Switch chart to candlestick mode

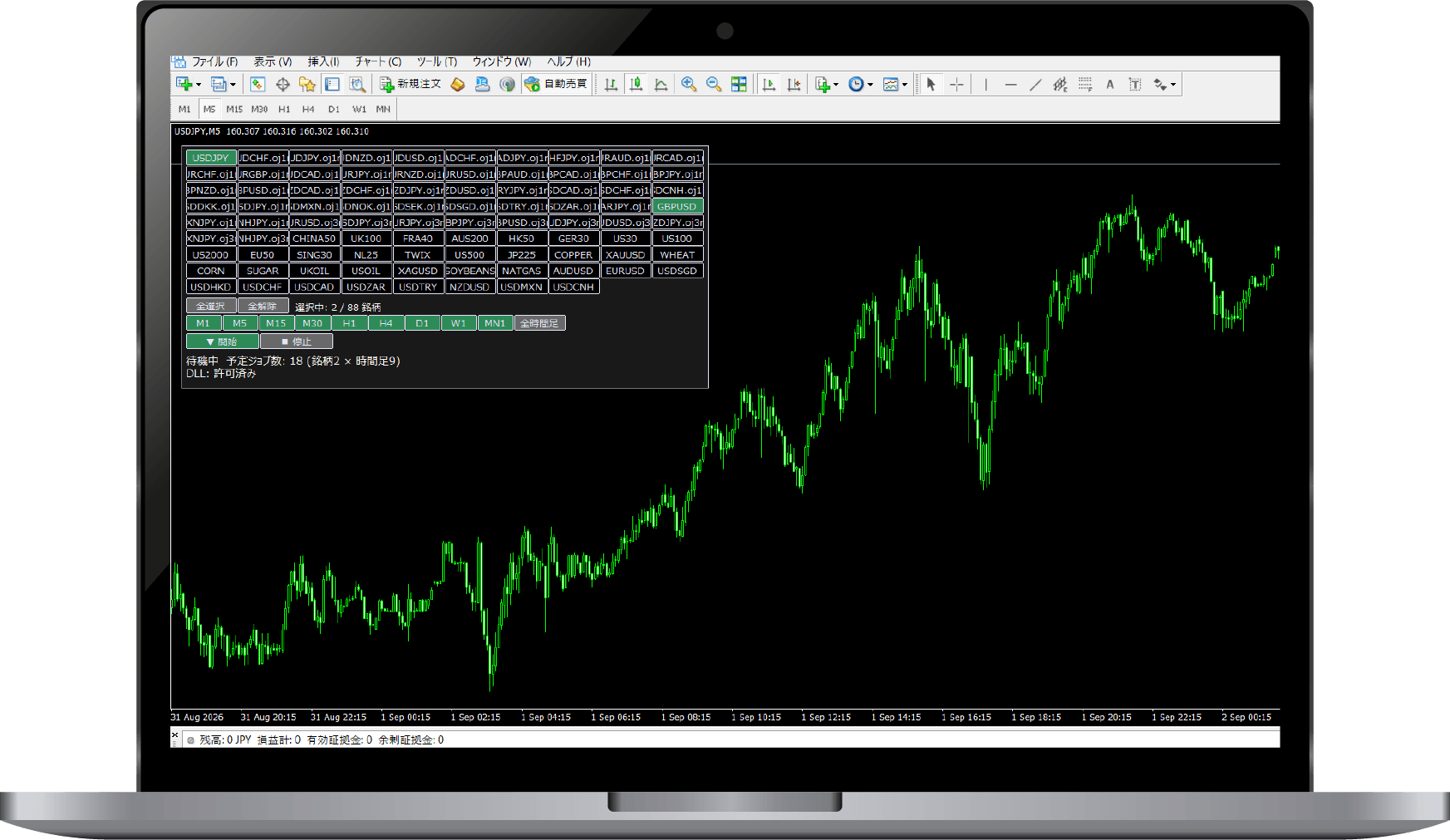[637, 84]
